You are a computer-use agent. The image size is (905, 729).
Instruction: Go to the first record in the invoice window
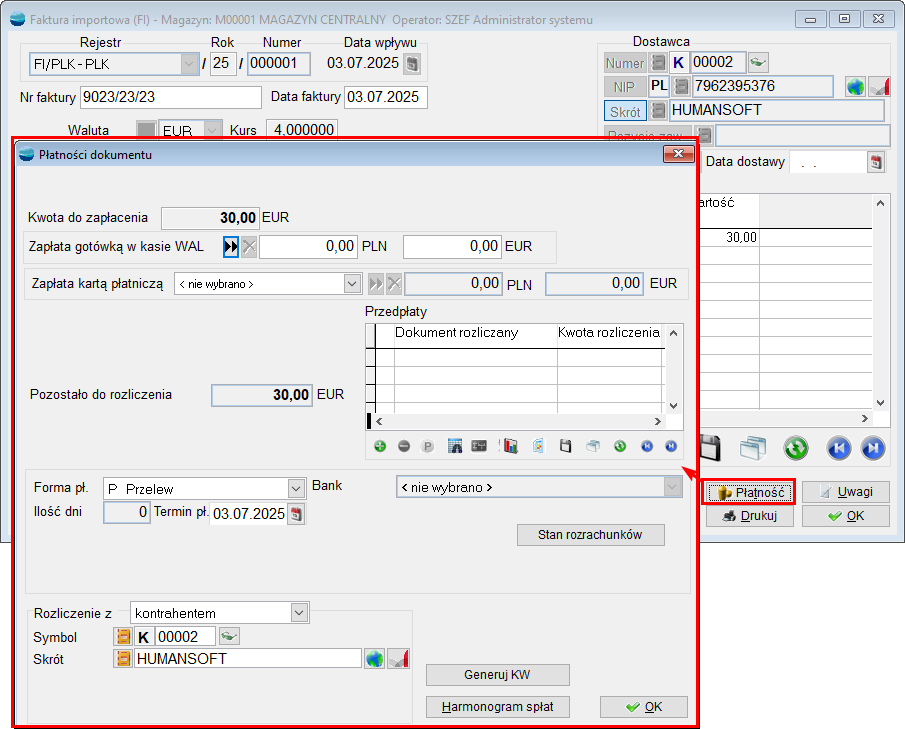839,448
